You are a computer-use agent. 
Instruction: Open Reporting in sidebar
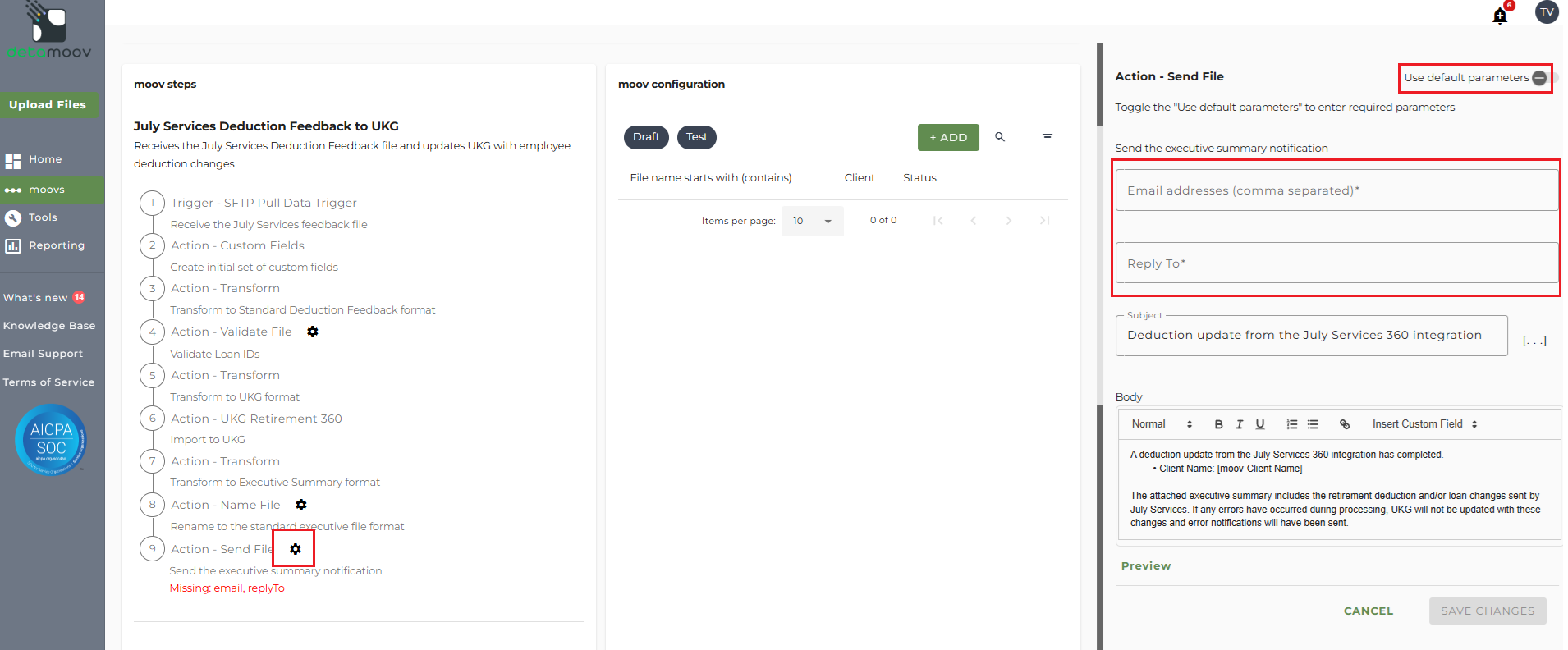(x=57, y=245)
